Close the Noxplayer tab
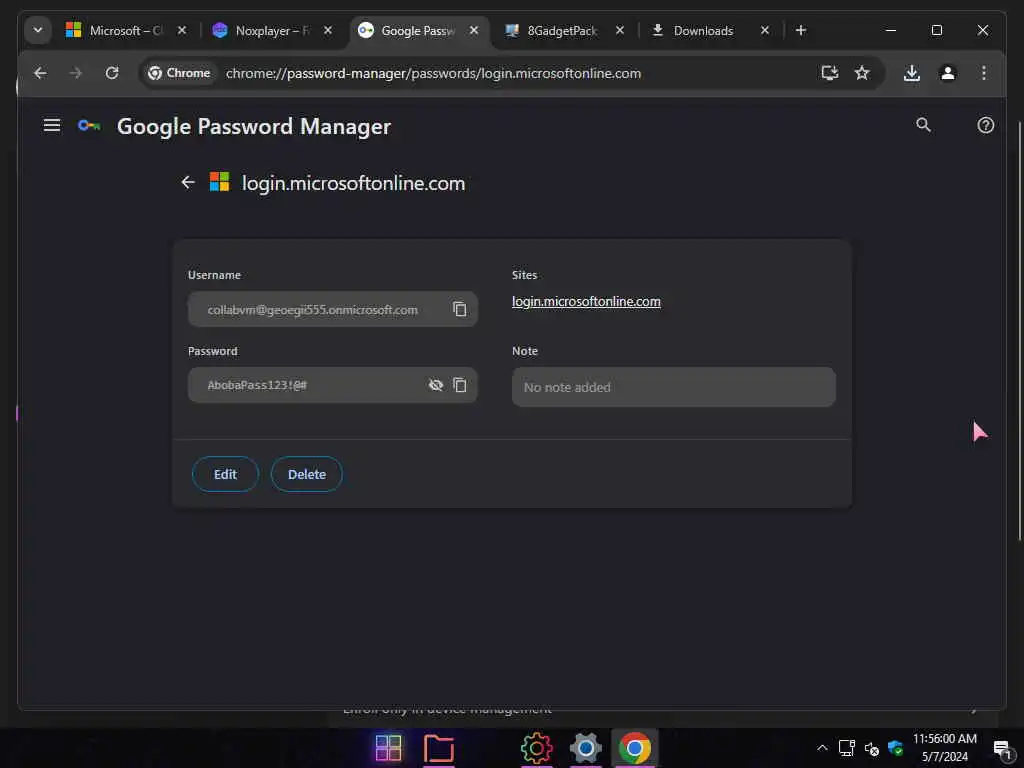1024x768 pixels. (328, 30)
